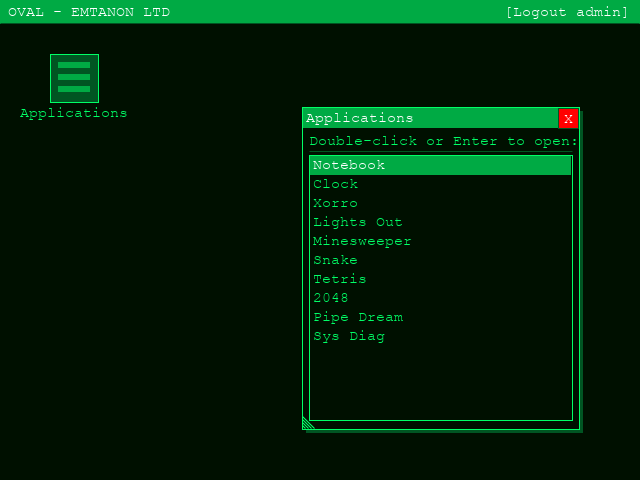Select the Lights Out entry
This screenshot has width=640, height=480.
[x=357, y=222]
